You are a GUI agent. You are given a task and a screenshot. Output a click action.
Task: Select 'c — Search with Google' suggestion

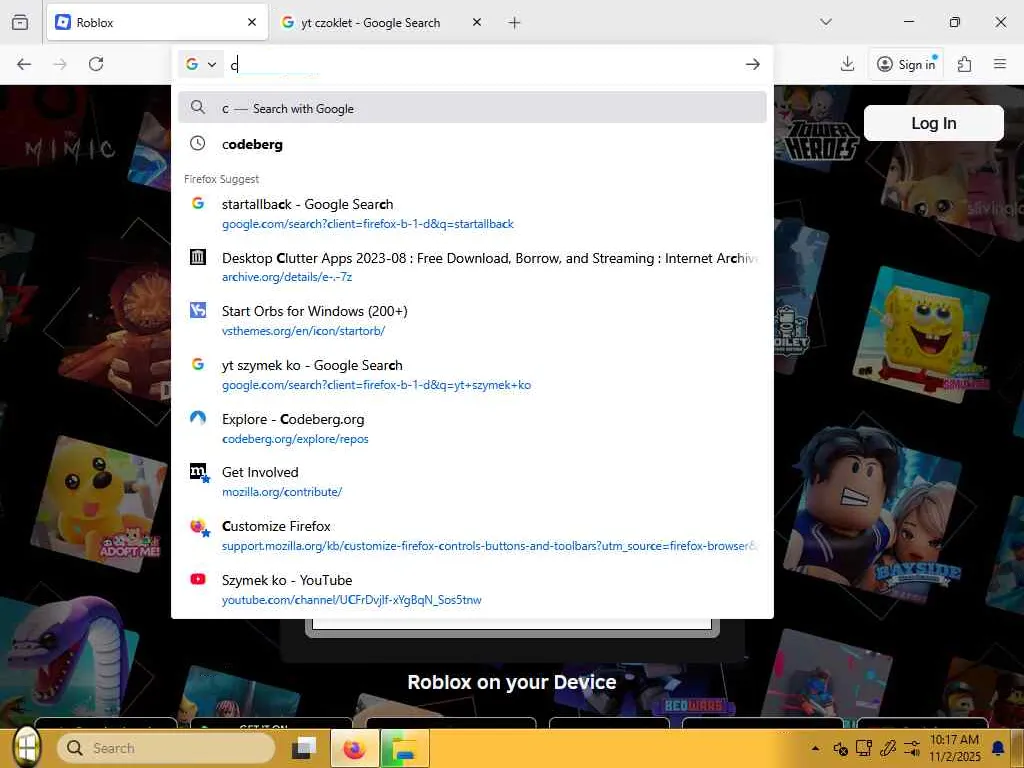coord(472,108)
